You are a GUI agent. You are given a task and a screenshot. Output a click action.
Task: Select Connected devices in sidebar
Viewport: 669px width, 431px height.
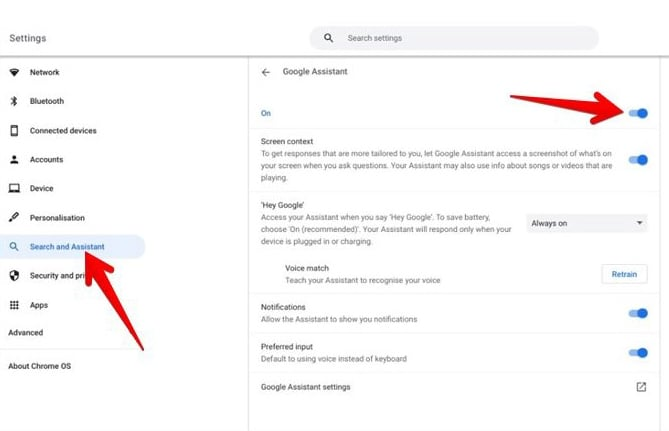[x=63, y=131]
